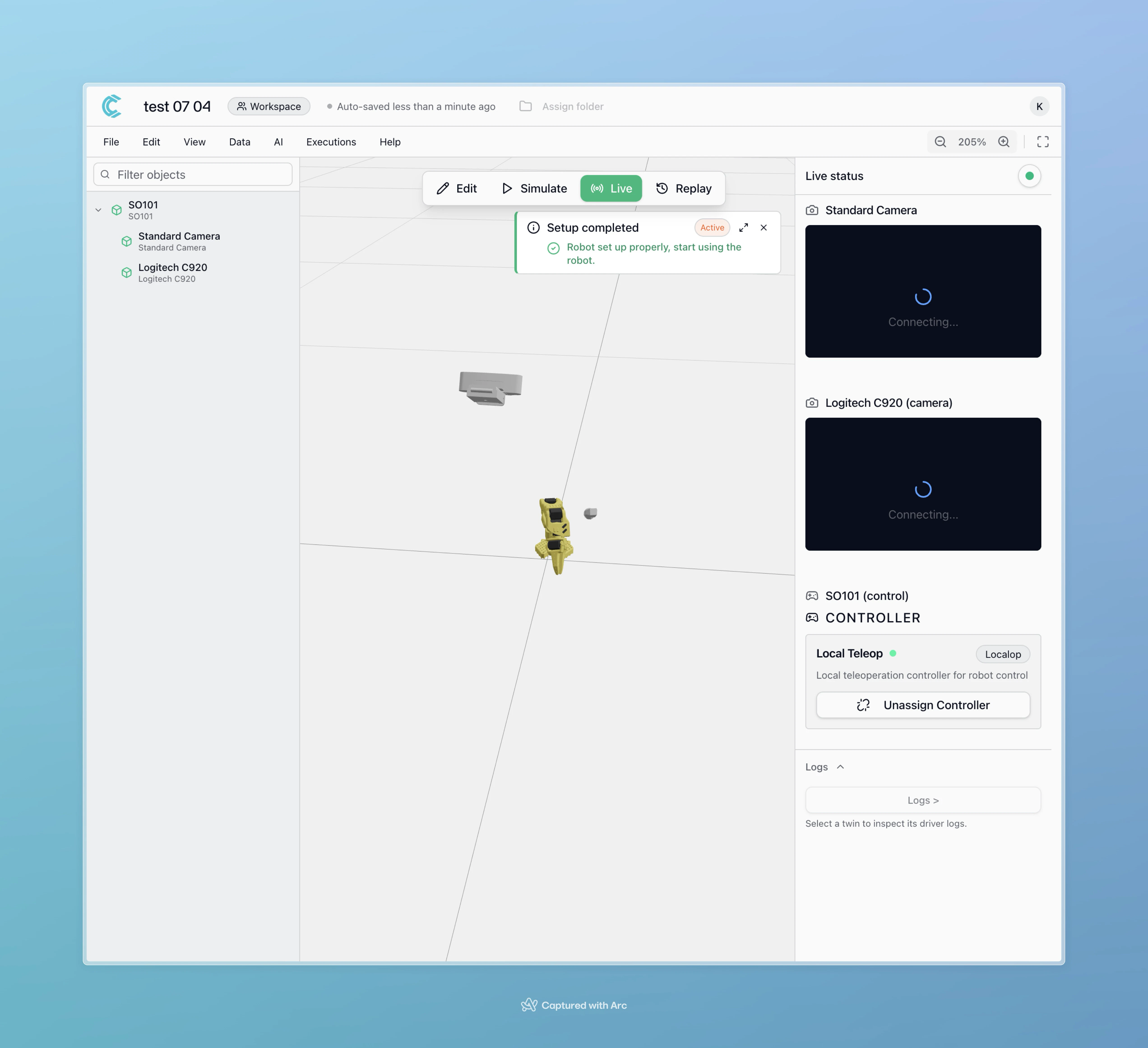1148x1048 pixels.
Task: Click the Localop badge
Action: [1003, 654]
